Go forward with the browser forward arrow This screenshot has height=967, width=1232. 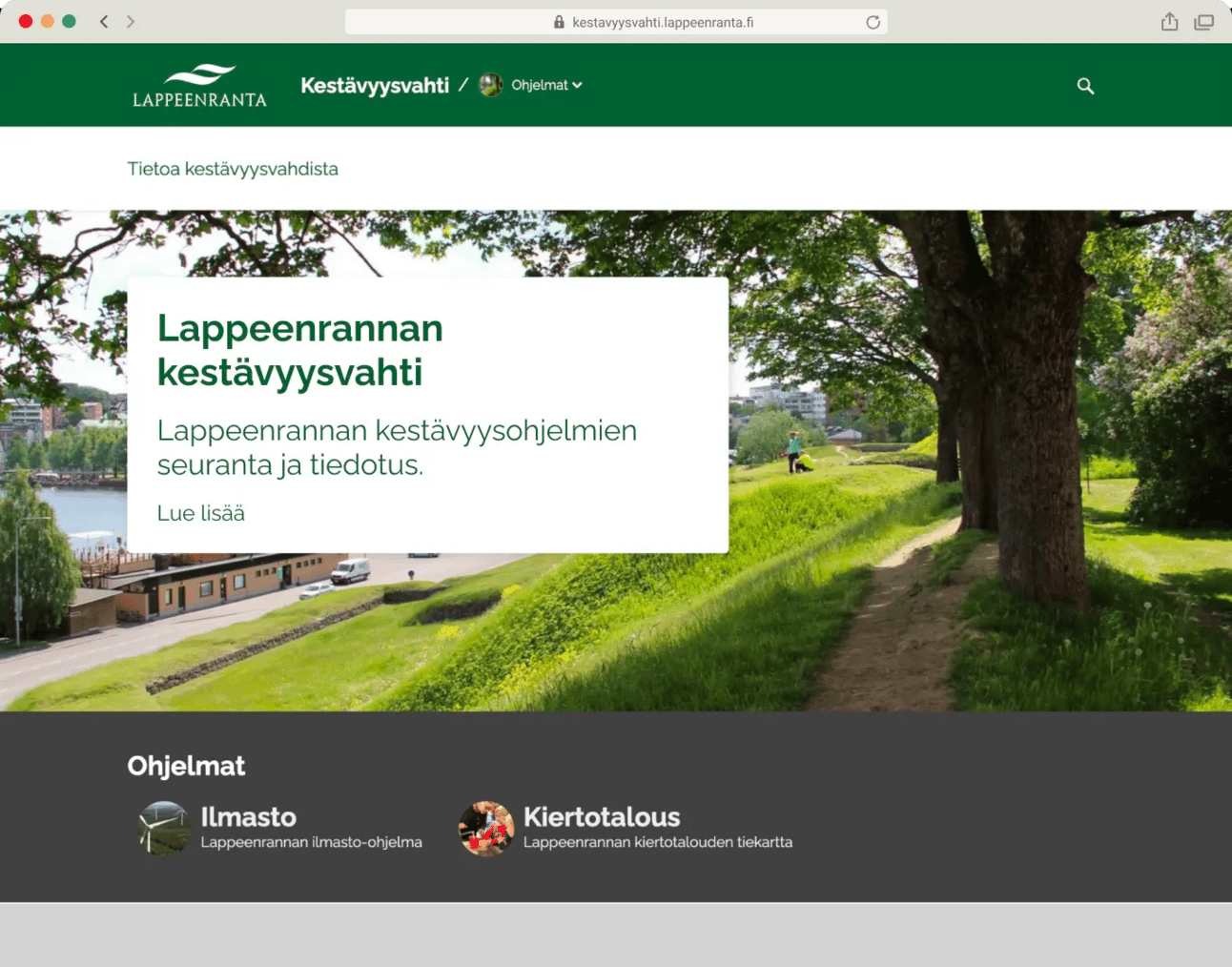[131, 21]
